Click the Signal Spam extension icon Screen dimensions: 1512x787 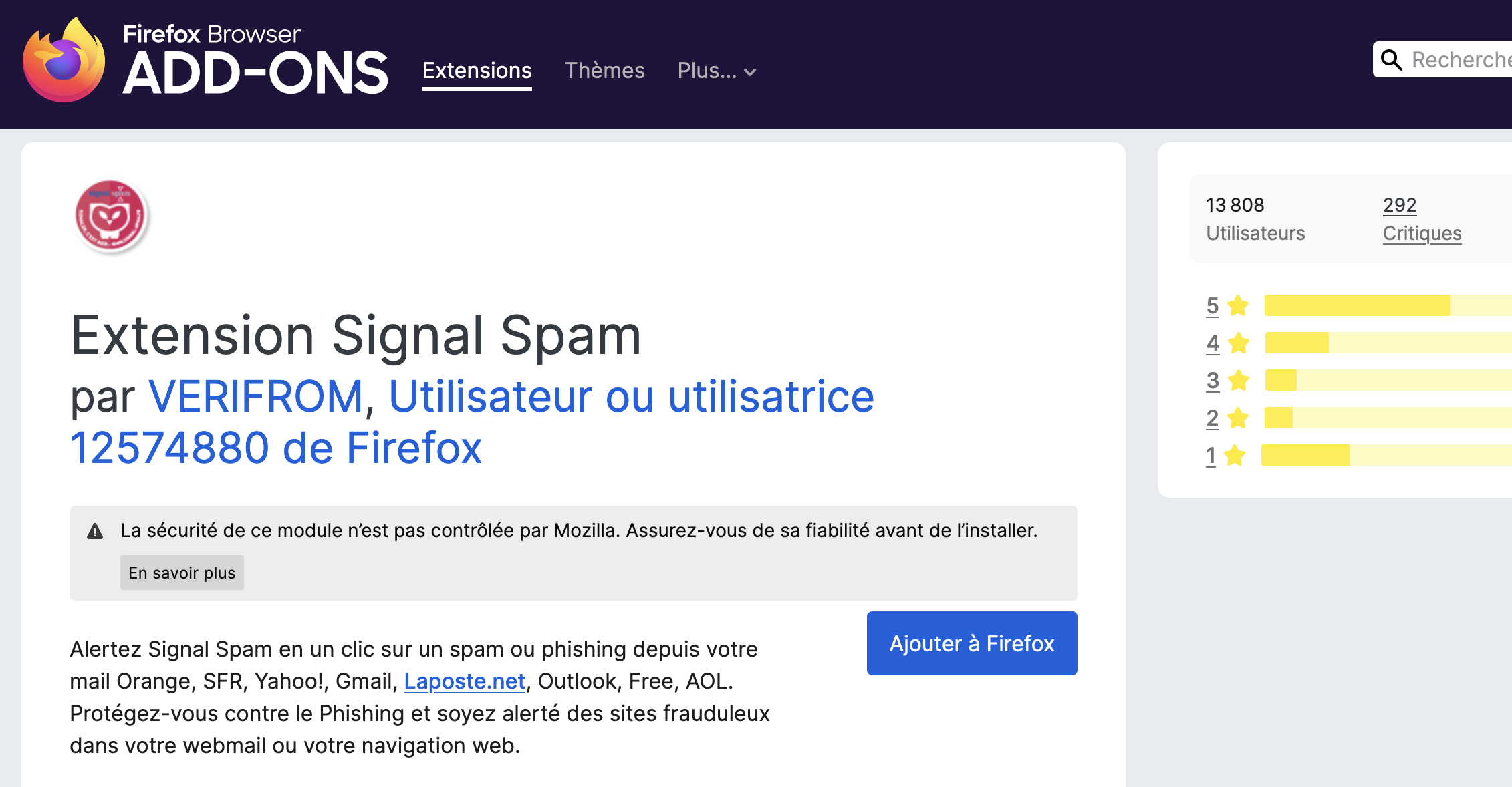(x=110, y=216)
